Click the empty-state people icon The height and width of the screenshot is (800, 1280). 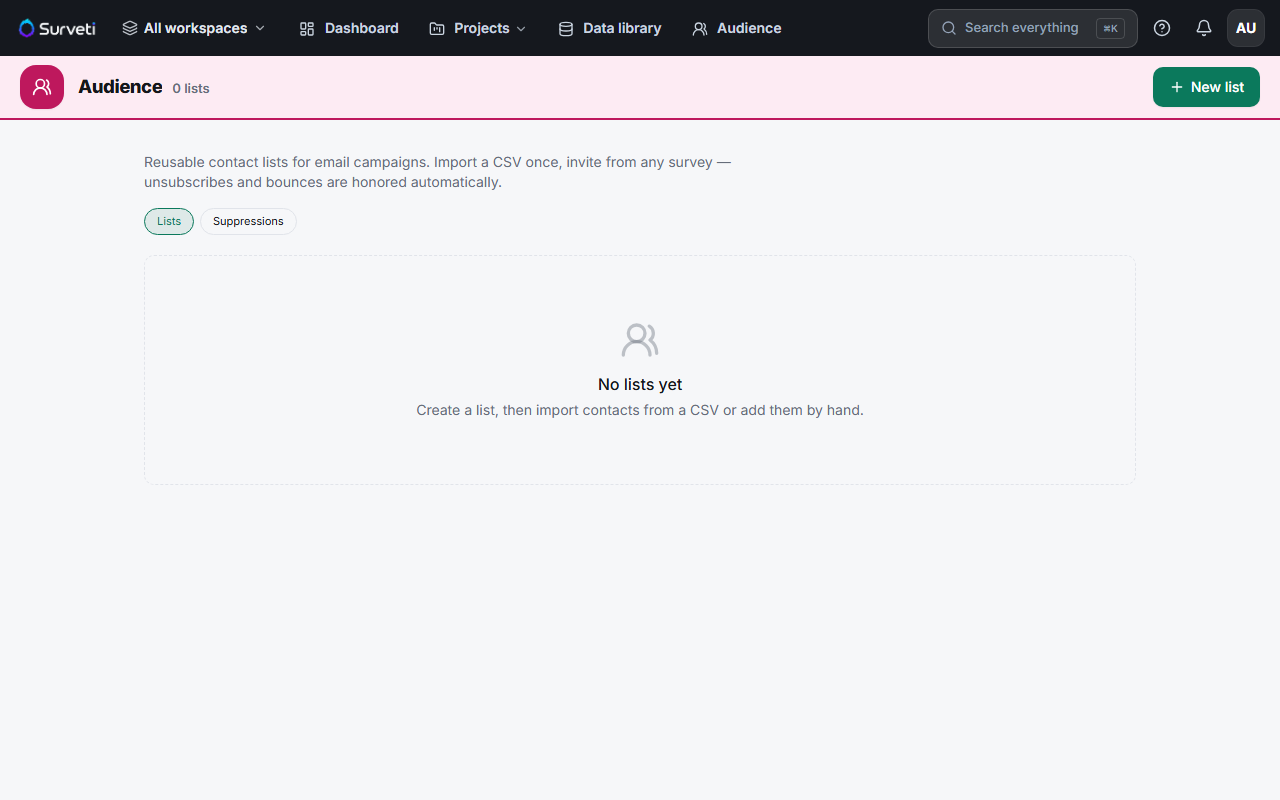[x=640, y=340]
